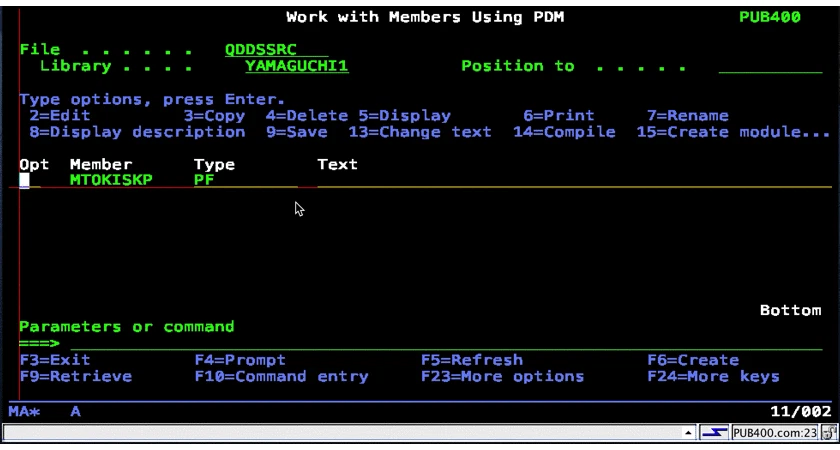Image resolution: width=840 pixels, height=450 pixels.
Task: Click F4=Prompt function key
Action: pyautogui.click(x=240, y=360)
